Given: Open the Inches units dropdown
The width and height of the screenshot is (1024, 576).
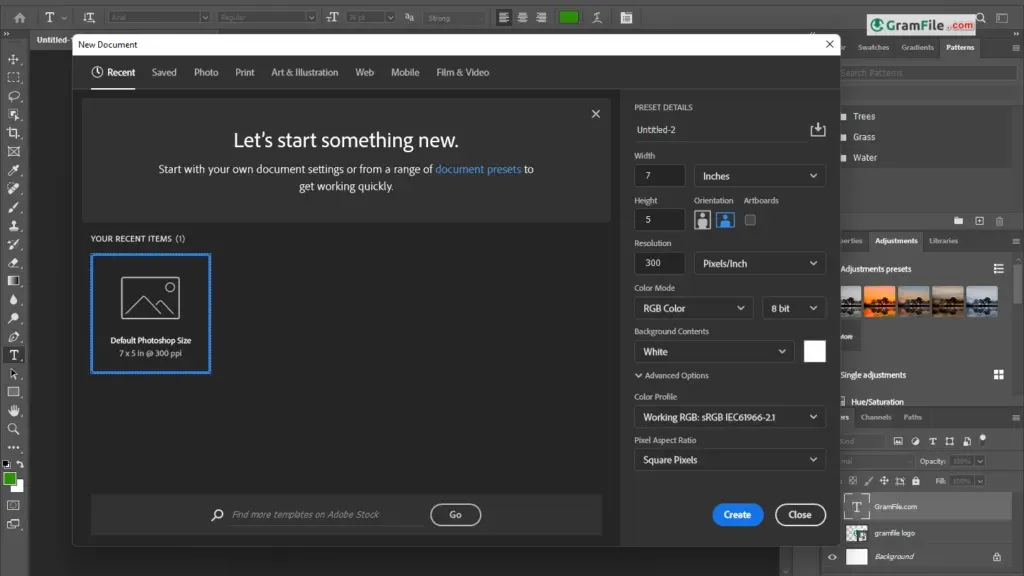Looking at the screenshot, I should (760, 176).
